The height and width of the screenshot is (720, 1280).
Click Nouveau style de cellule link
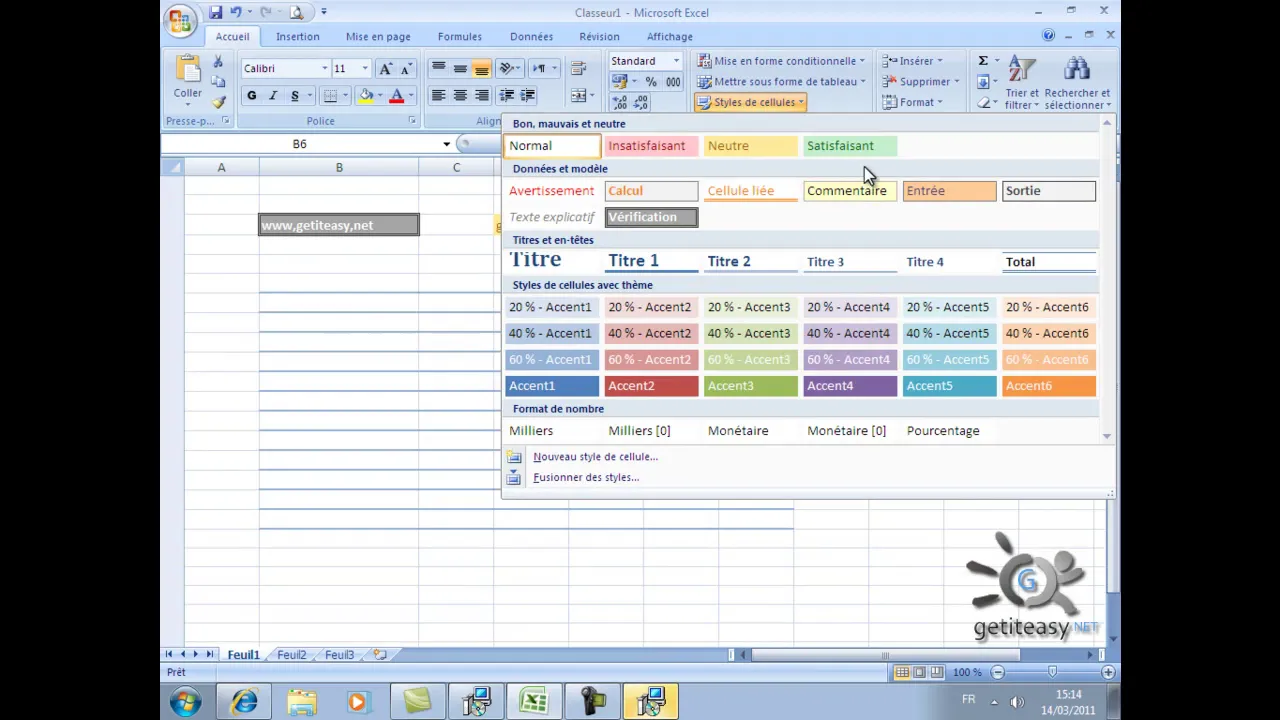click(595, 457)
